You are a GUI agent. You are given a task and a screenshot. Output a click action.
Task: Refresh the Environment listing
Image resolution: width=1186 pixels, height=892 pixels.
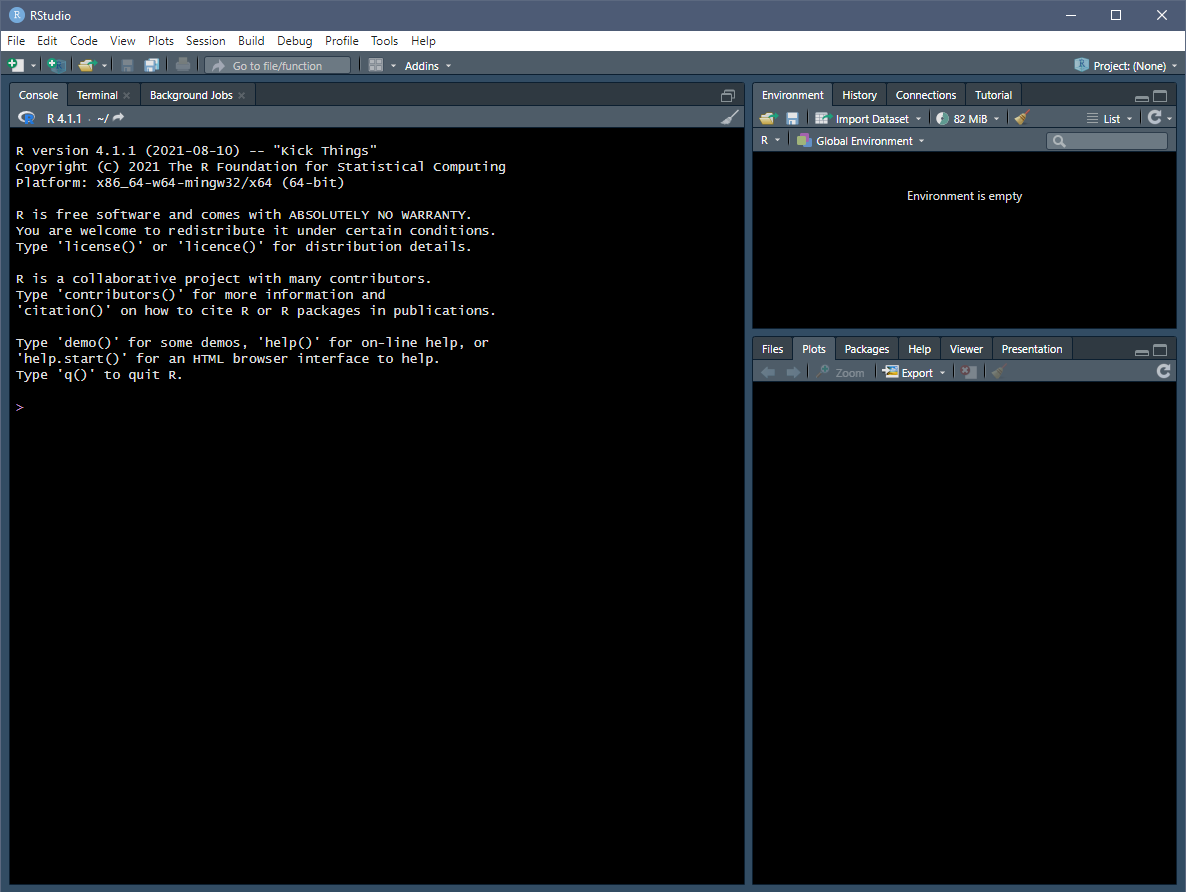[1157, 117]
